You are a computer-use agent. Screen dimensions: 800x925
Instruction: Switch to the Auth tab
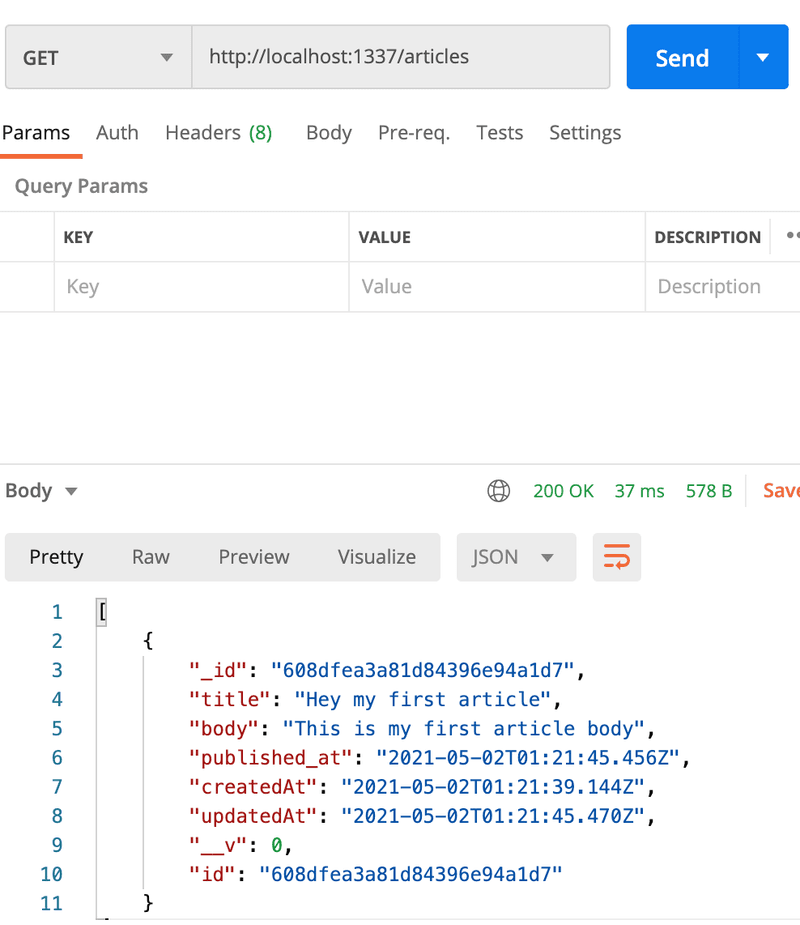(x=117, y=133)
